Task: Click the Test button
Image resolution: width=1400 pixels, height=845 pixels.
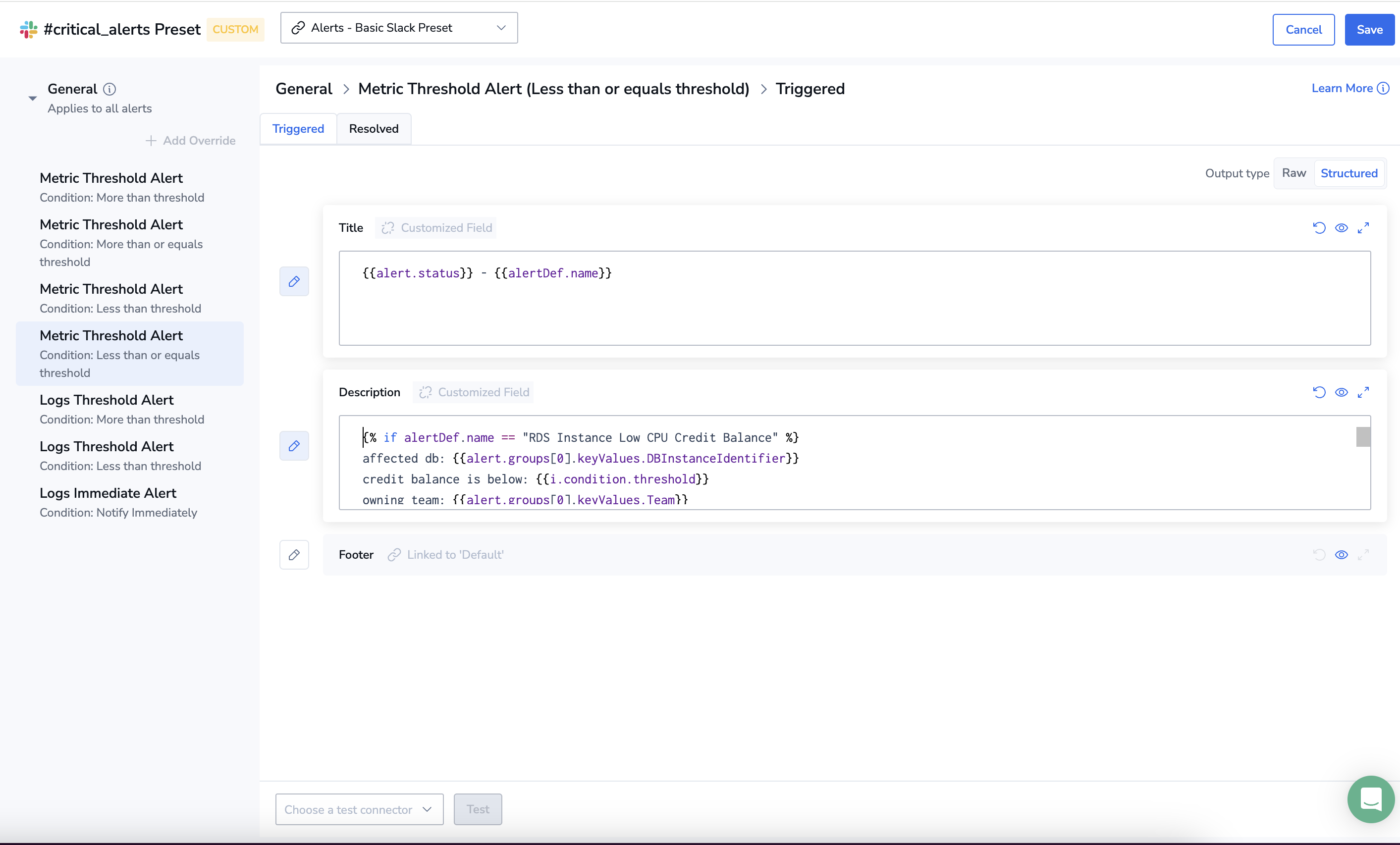Action: coord(478,809)
